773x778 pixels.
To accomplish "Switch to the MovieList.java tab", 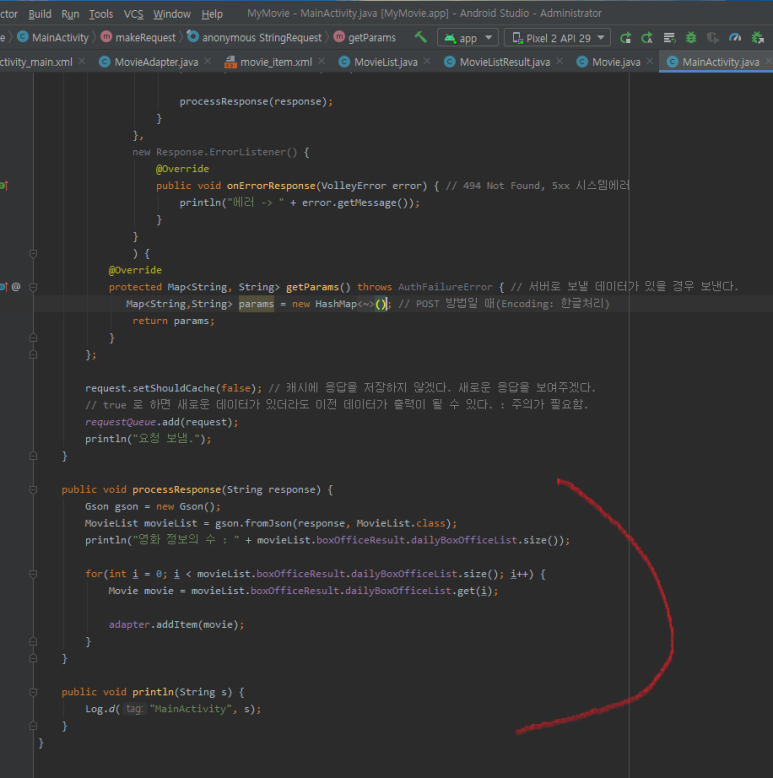I will [x=386, y=62].
